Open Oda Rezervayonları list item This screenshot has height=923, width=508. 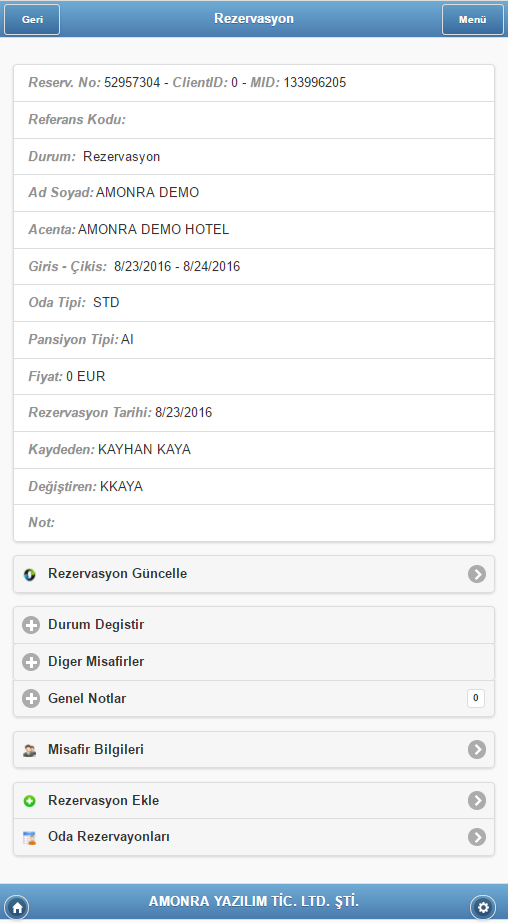tap(254, 837)
